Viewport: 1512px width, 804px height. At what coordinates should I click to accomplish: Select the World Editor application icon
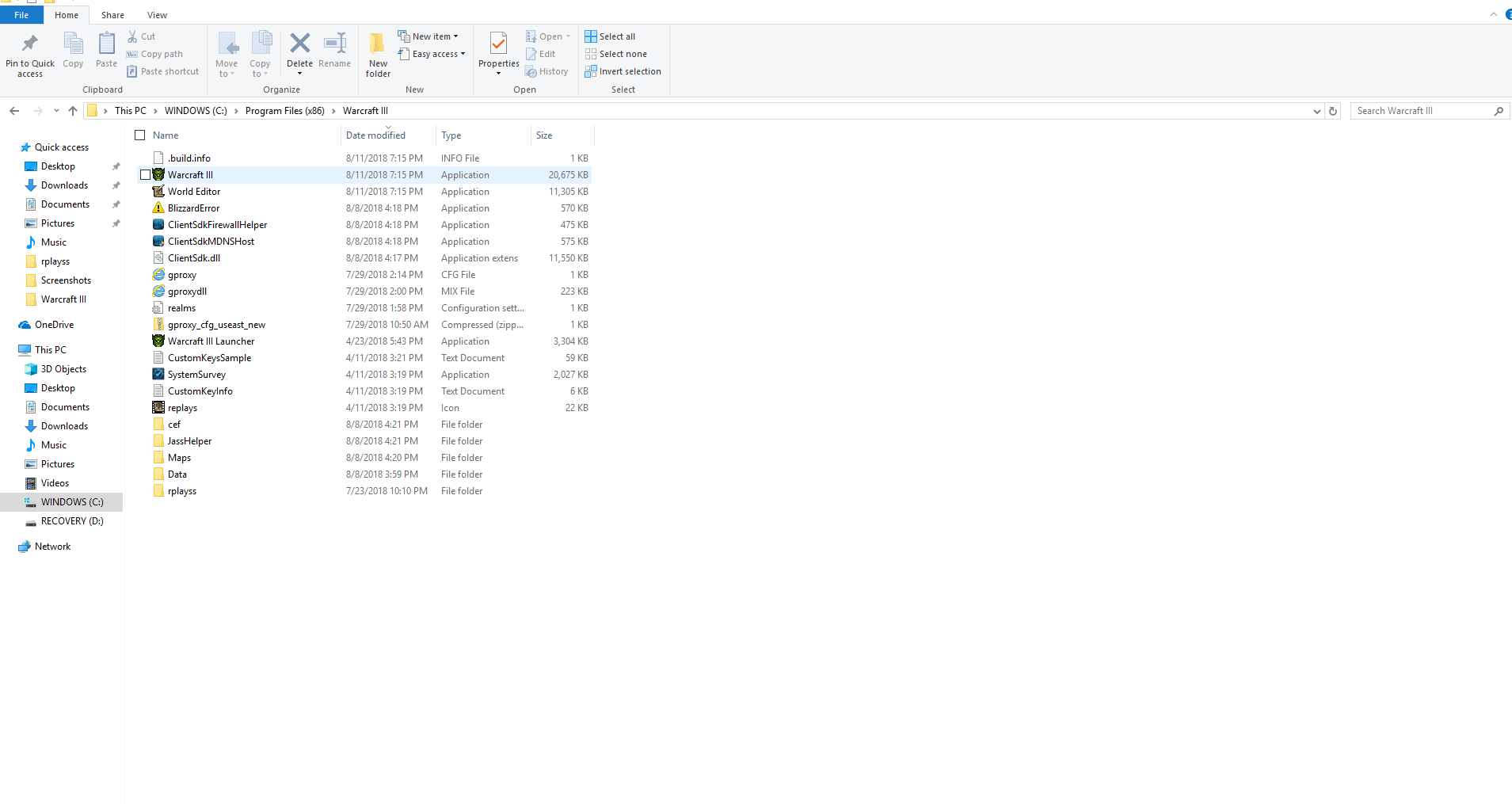(x=158, y=192)
